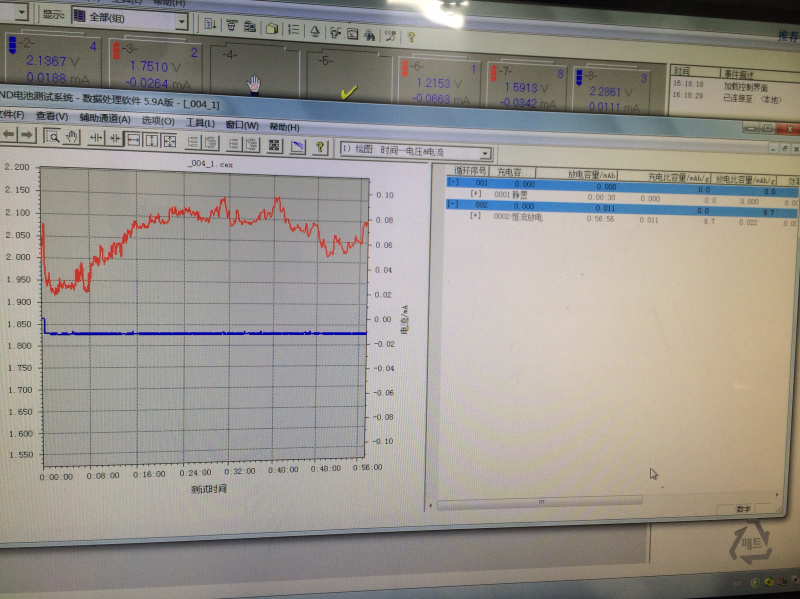This screenshot has height=599, width=800.
Task: Open the 工具(L) menu
Action: (x=200, y=123)
